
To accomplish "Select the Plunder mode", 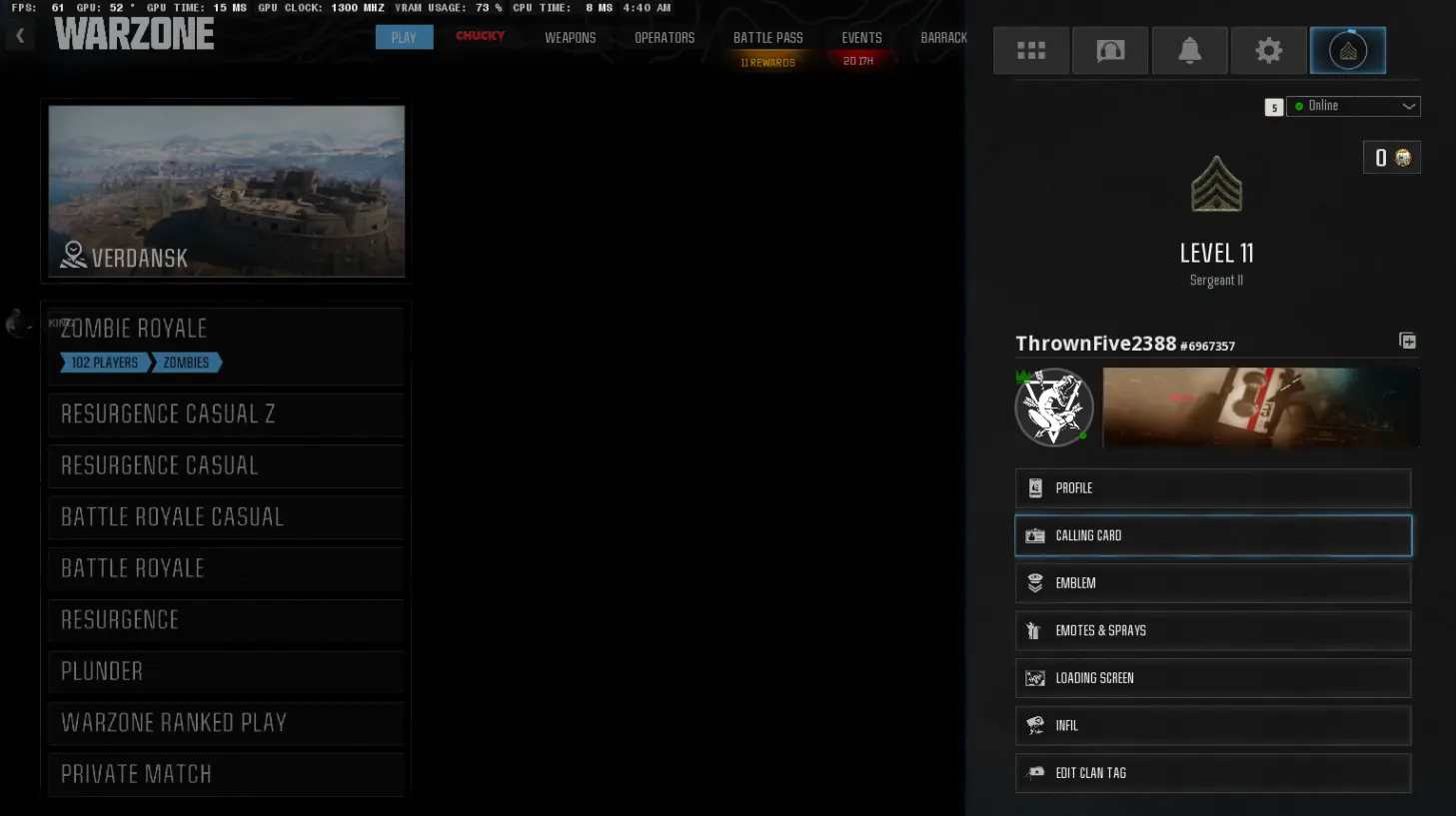I will [x=226, y=672].
